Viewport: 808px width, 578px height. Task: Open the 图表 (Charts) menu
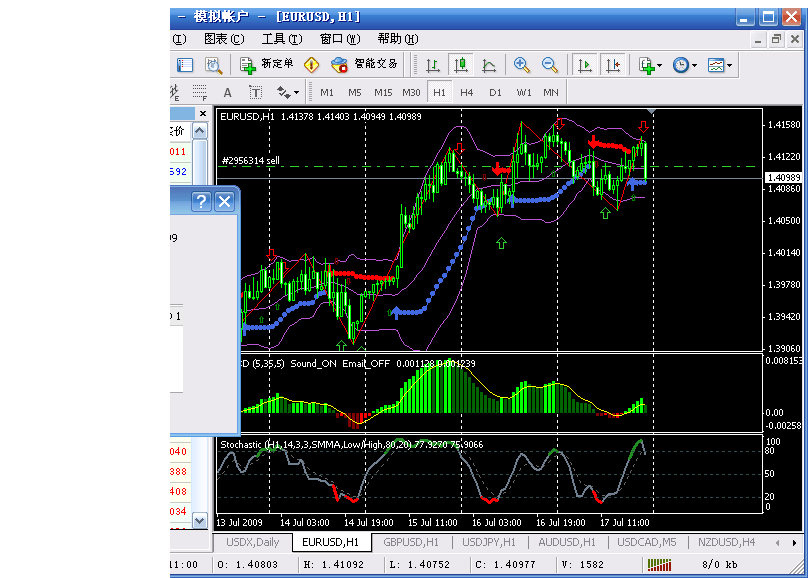click(x=223, y=39)
